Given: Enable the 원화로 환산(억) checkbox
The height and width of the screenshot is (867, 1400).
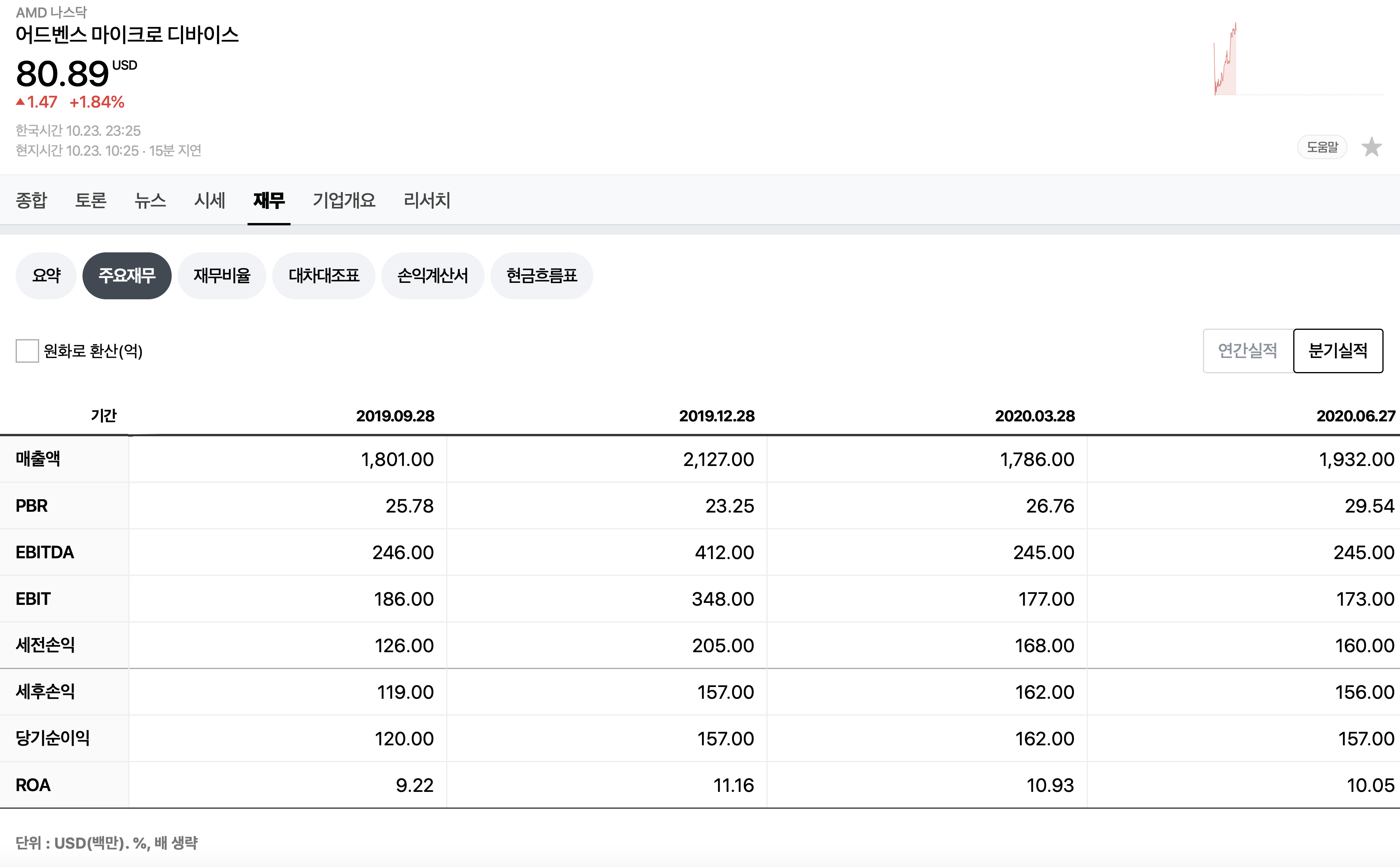Looking at the screenshot, I should click(x=27, y=351).
